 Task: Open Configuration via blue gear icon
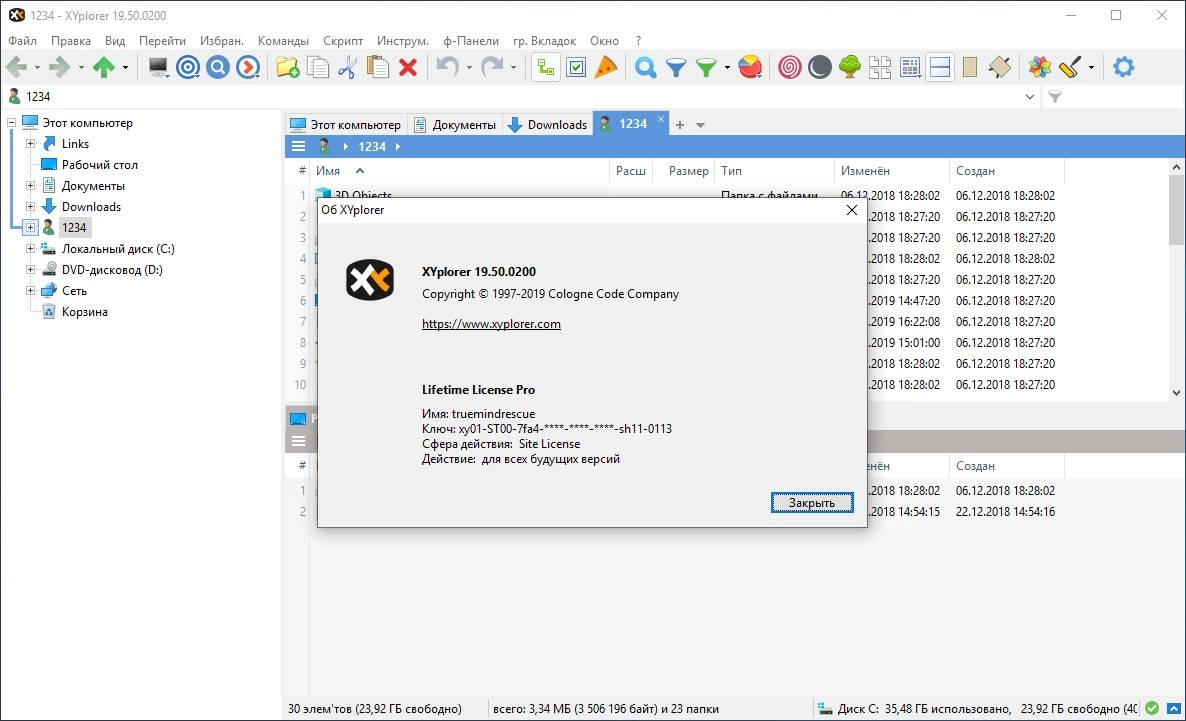pyautogui.click(x=1123, y=67)
